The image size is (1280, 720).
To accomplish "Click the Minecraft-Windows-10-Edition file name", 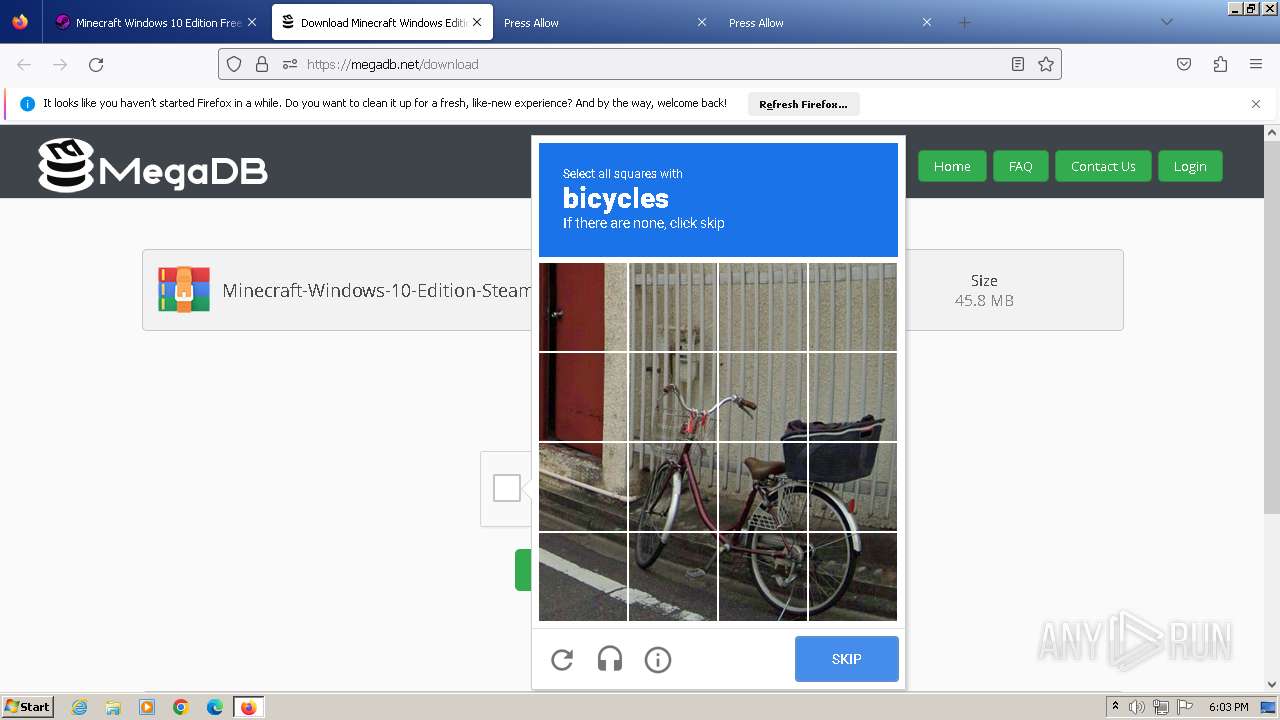I will point(376,290).
